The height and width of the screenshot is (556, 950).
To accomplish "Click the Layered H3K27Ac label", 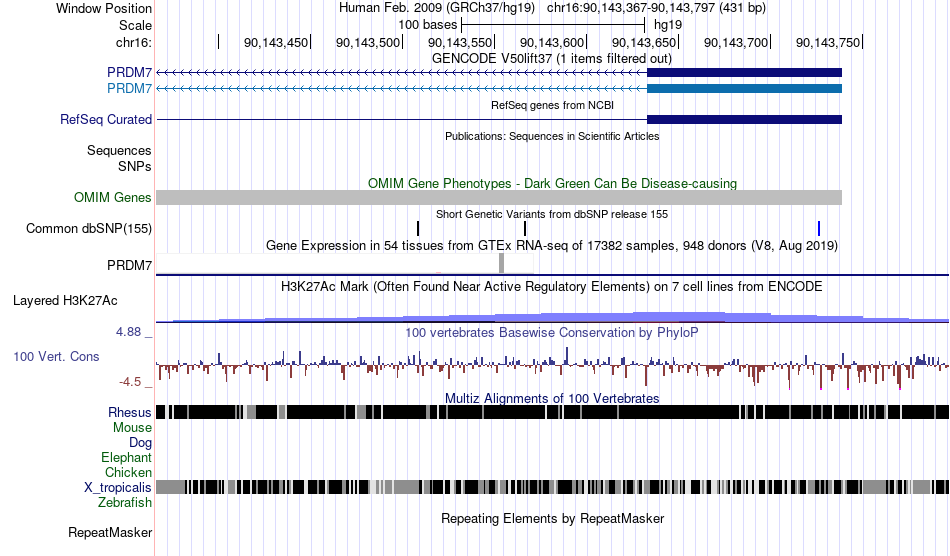I will [65, 300].
